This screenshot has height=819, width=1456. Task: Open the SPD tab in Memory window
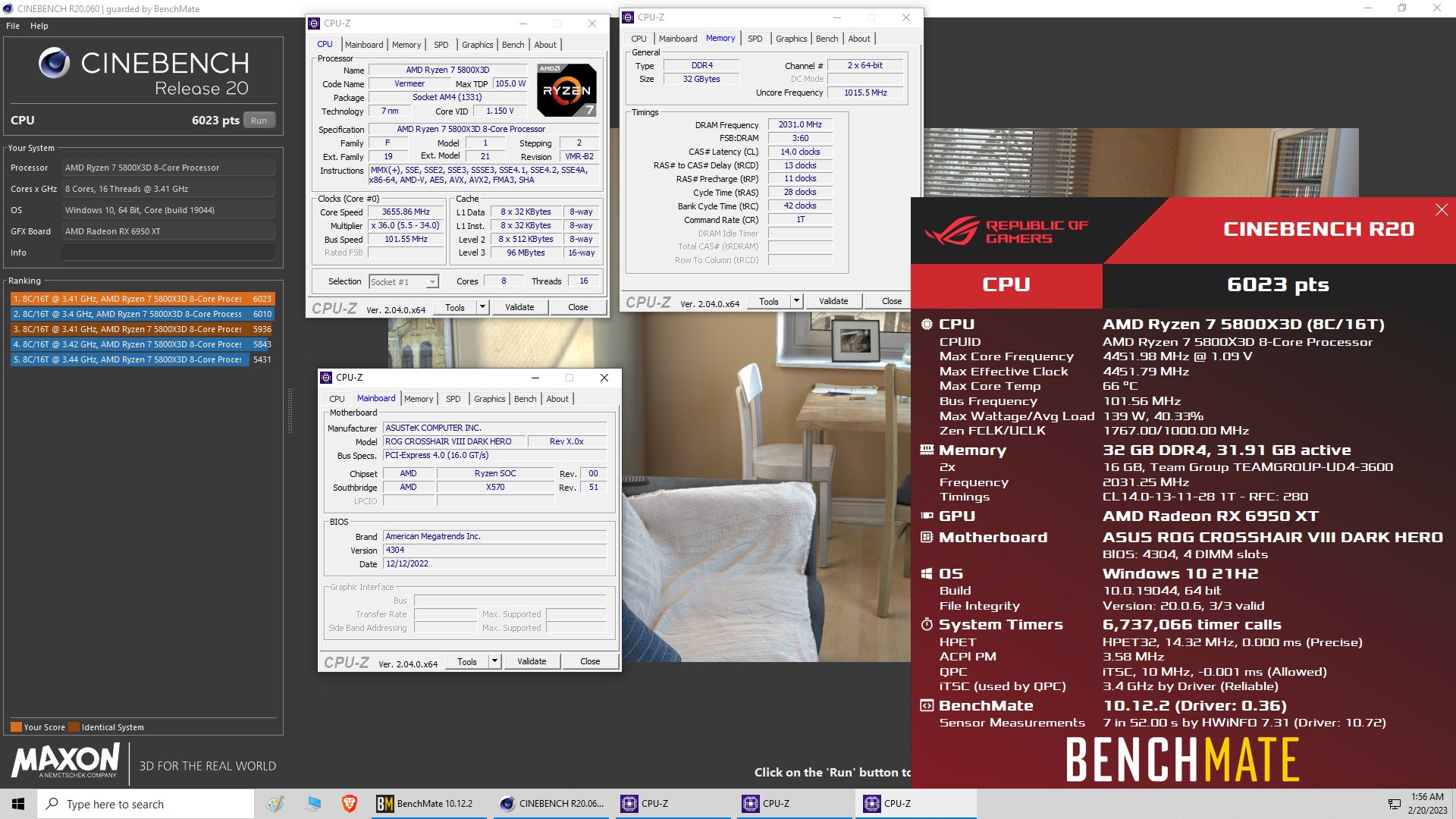coord(755,39)
